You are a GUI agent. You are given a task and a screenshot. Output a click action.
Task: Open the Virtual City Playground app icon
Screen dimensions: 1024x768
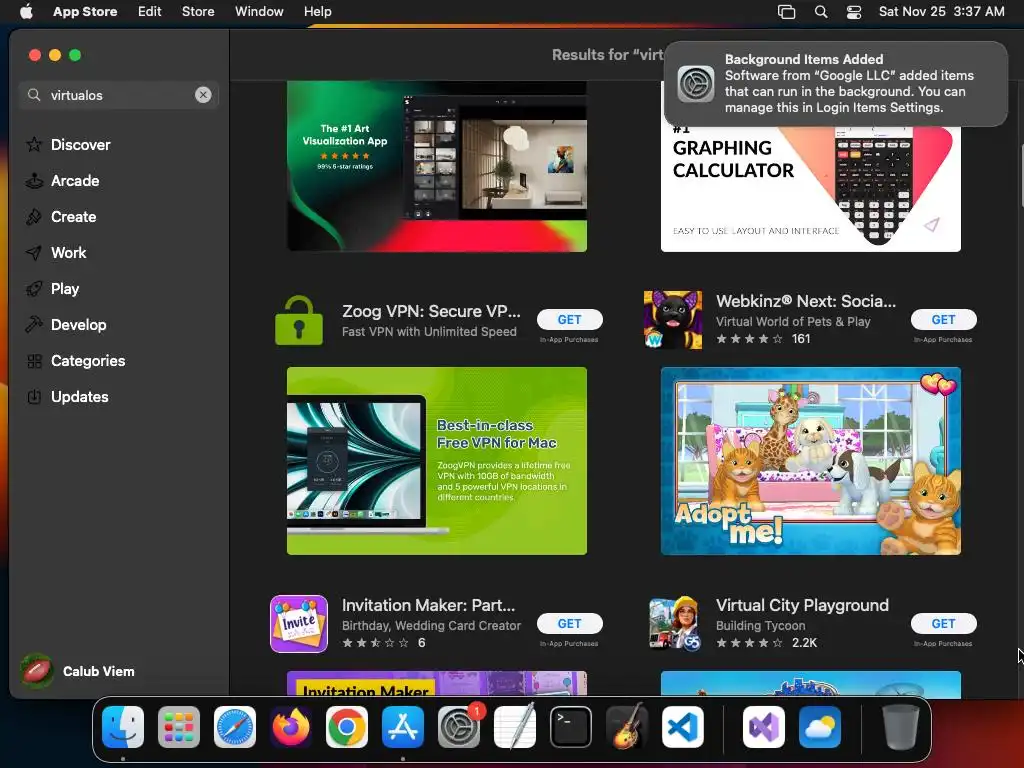(673, 624)
